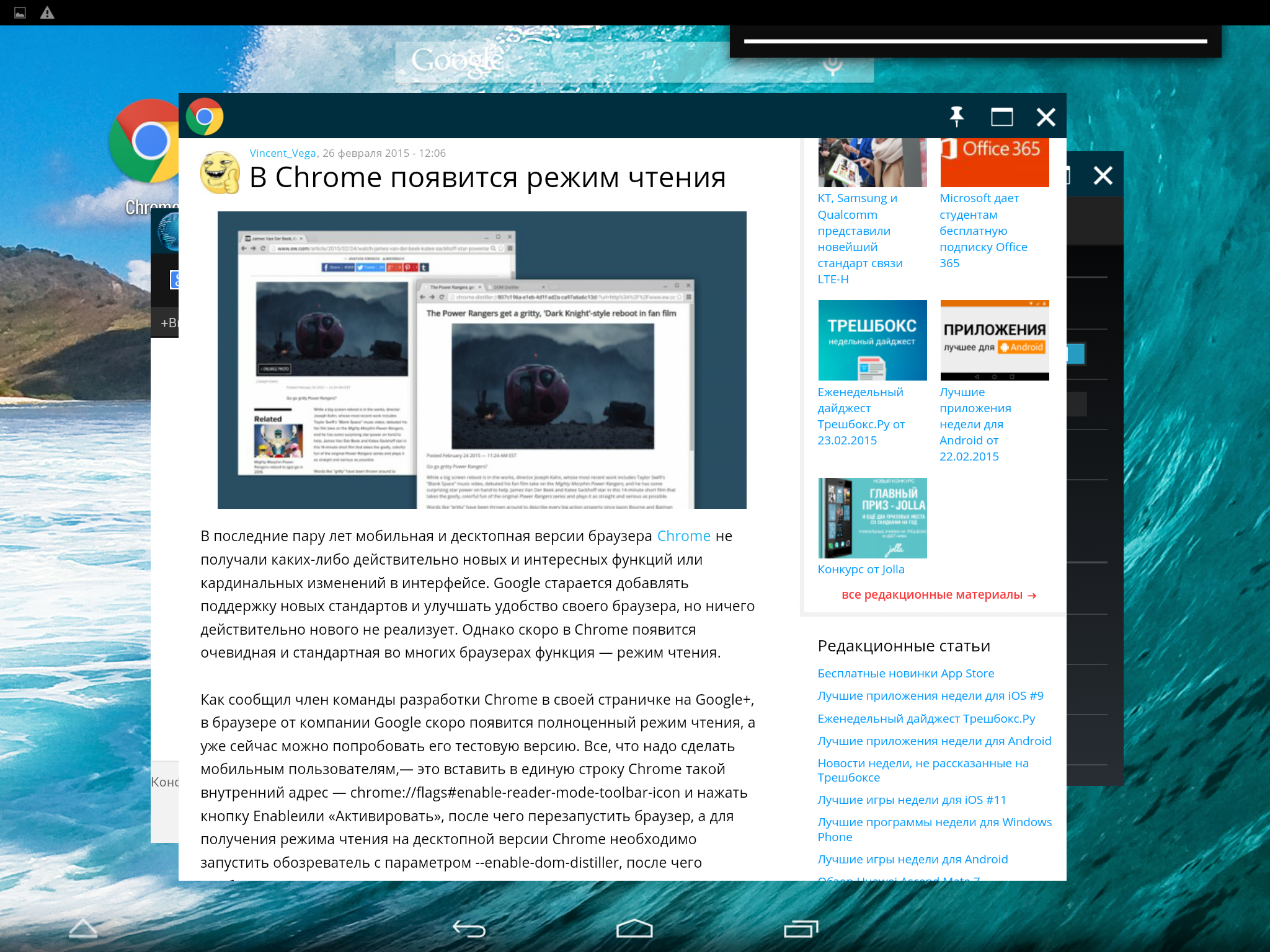The height and width of the screenshot is (952, 1270).
Task: Open sidebar link Еженедельный дайджест Трешбокс.Ру
Action: point(926,719)
